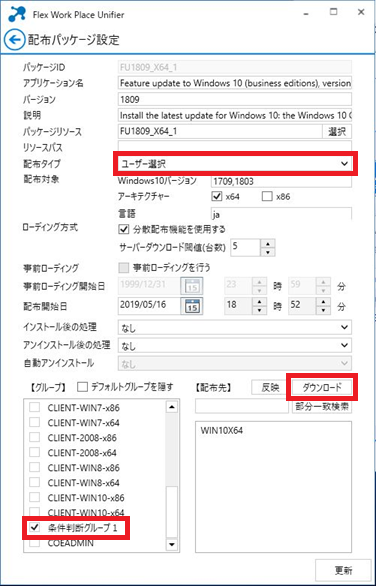Click the 配布開始日 date field

150,306
